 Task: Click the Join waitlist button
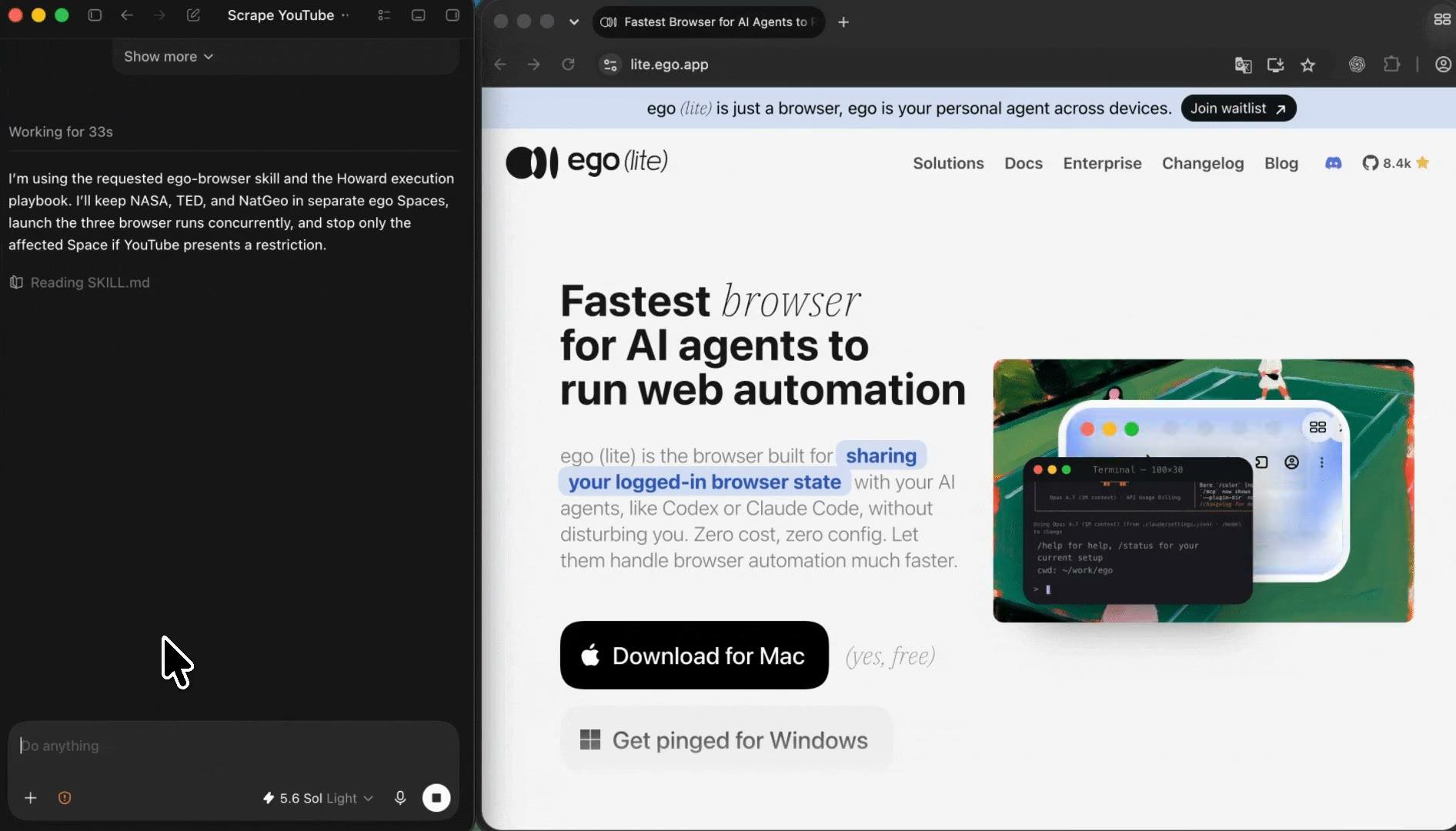click(1238, 108)
